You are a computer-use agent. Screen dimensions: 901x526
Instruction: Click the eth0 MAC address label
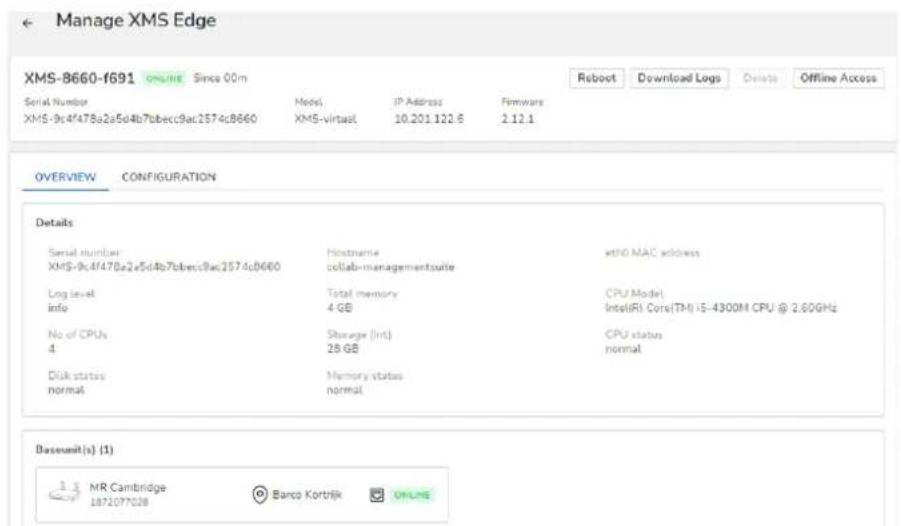pos(652,253)
